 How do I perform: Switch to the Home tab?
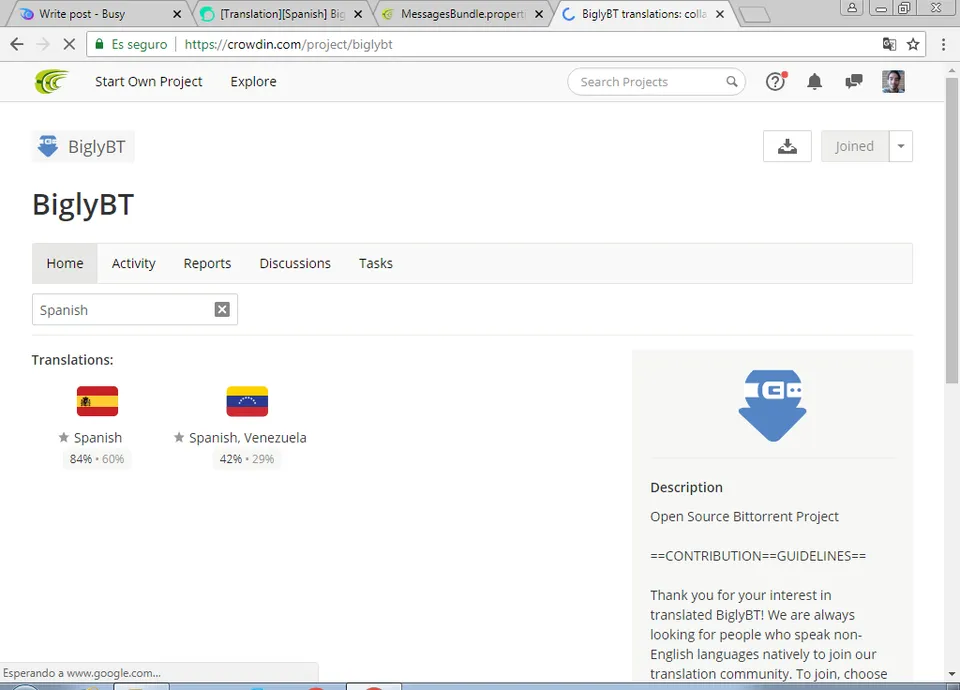tap(65, 263)
